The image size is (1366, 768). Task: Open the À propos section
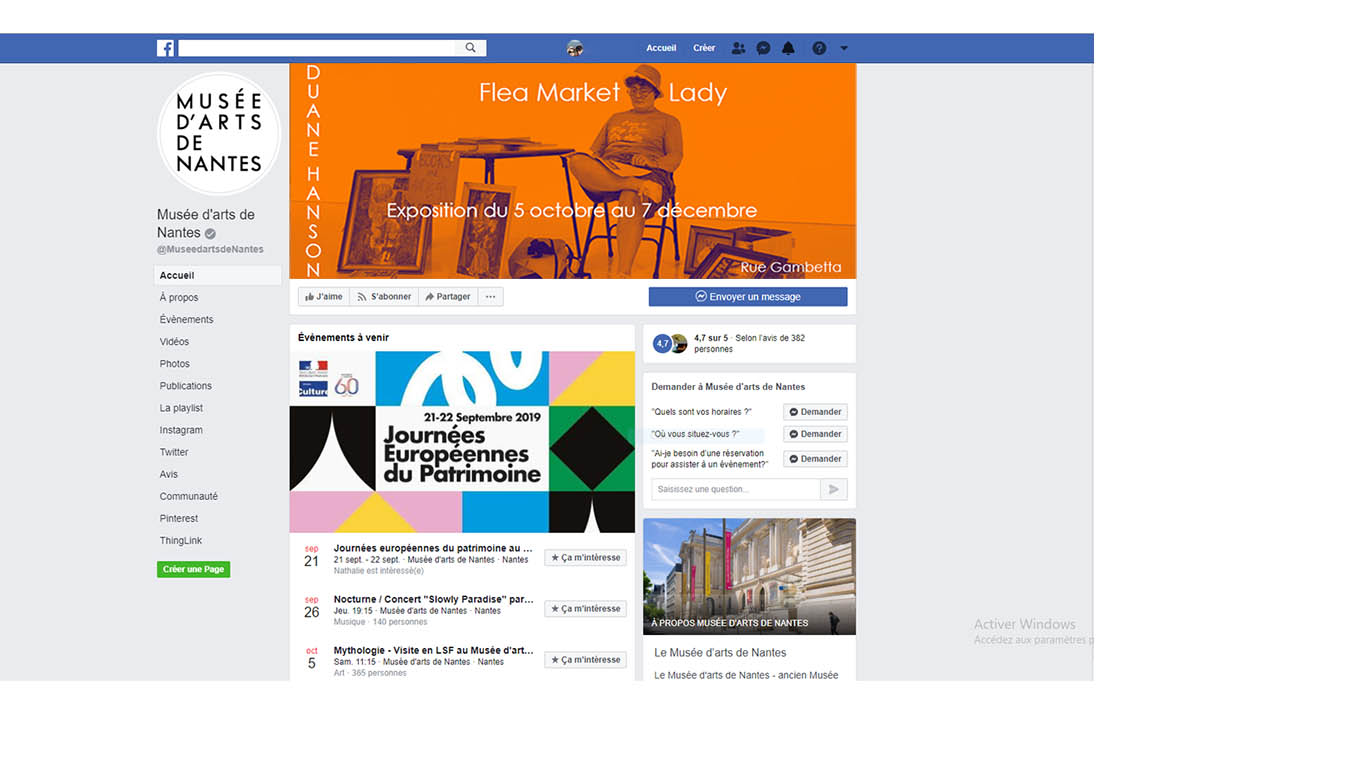(x=179, y=297)
